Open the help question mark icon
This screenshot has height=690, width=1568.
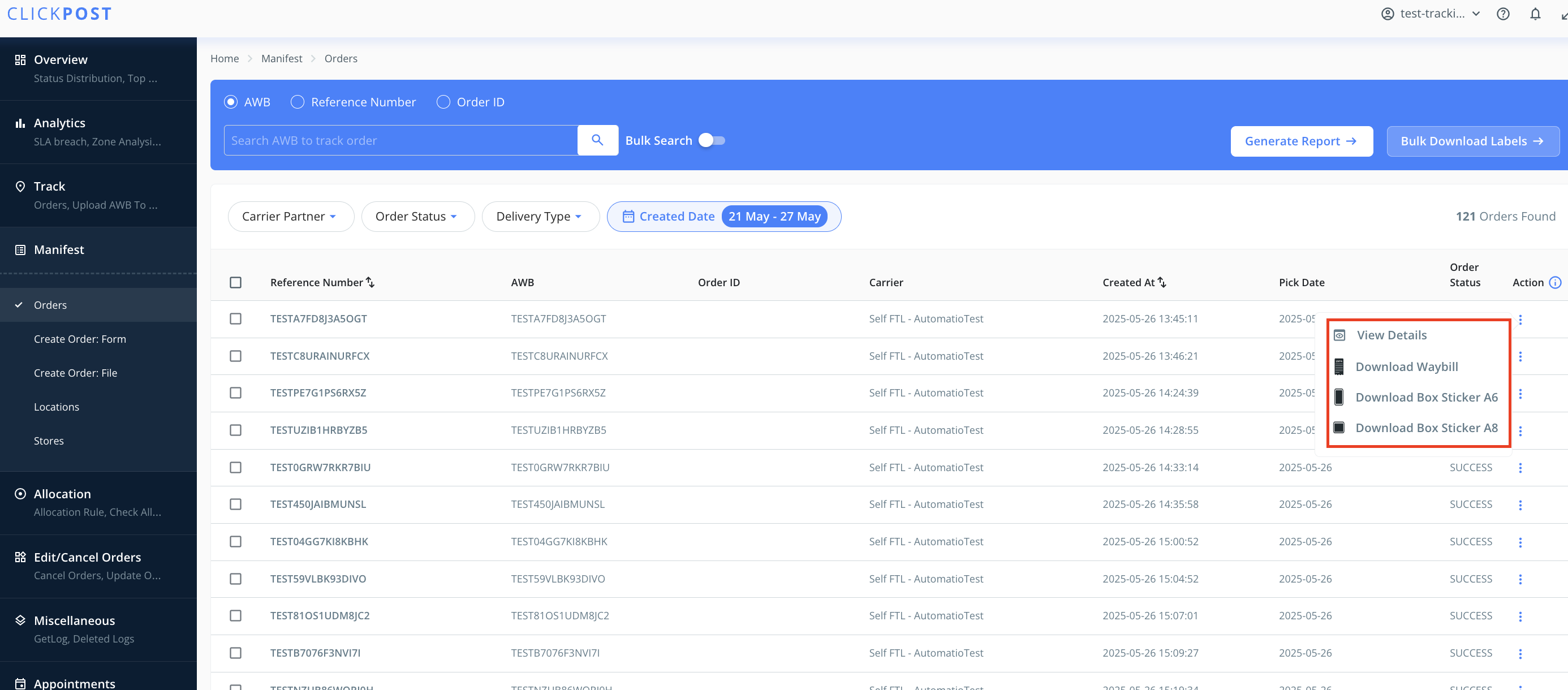click(1502, 14)
